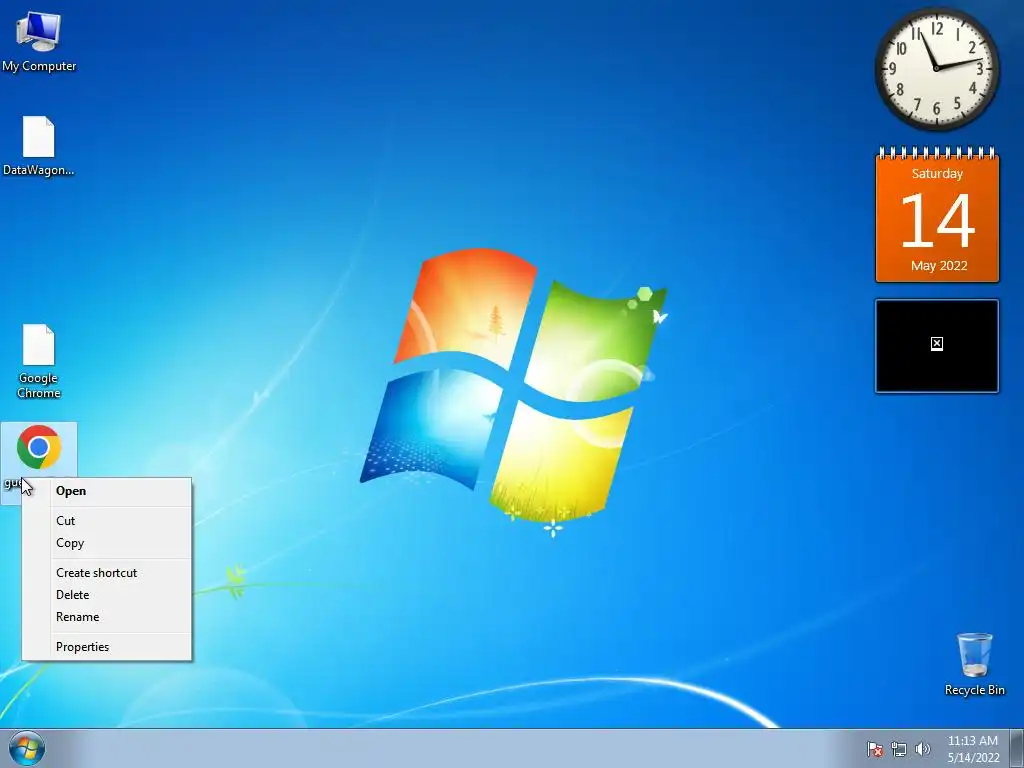The height and width of the screenshot is (768, 1024).
Task: Choose Rename in the context menu
Action: pos(107,617)
